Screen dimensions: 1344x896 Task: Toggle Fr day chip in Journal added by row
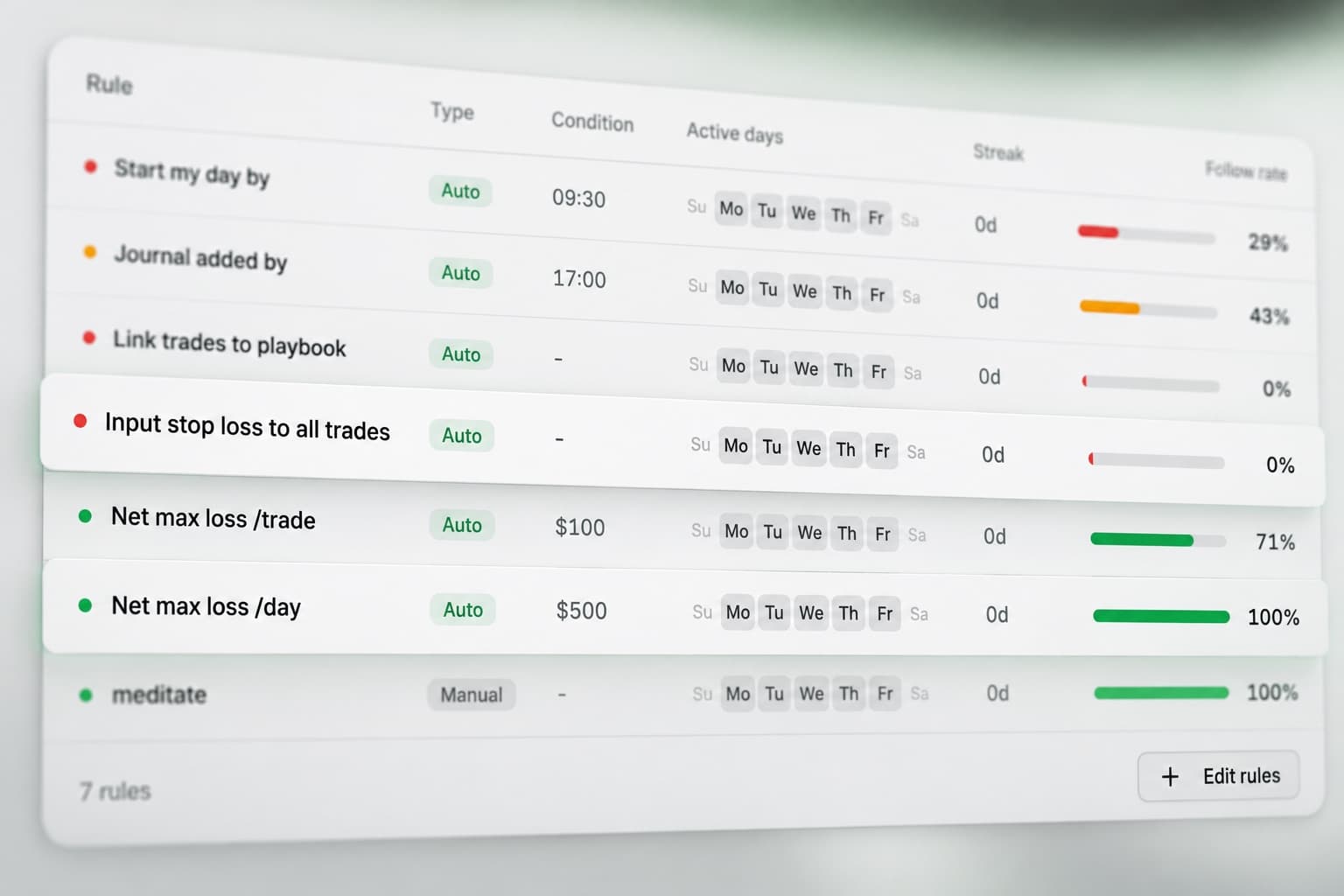[877, 295]
